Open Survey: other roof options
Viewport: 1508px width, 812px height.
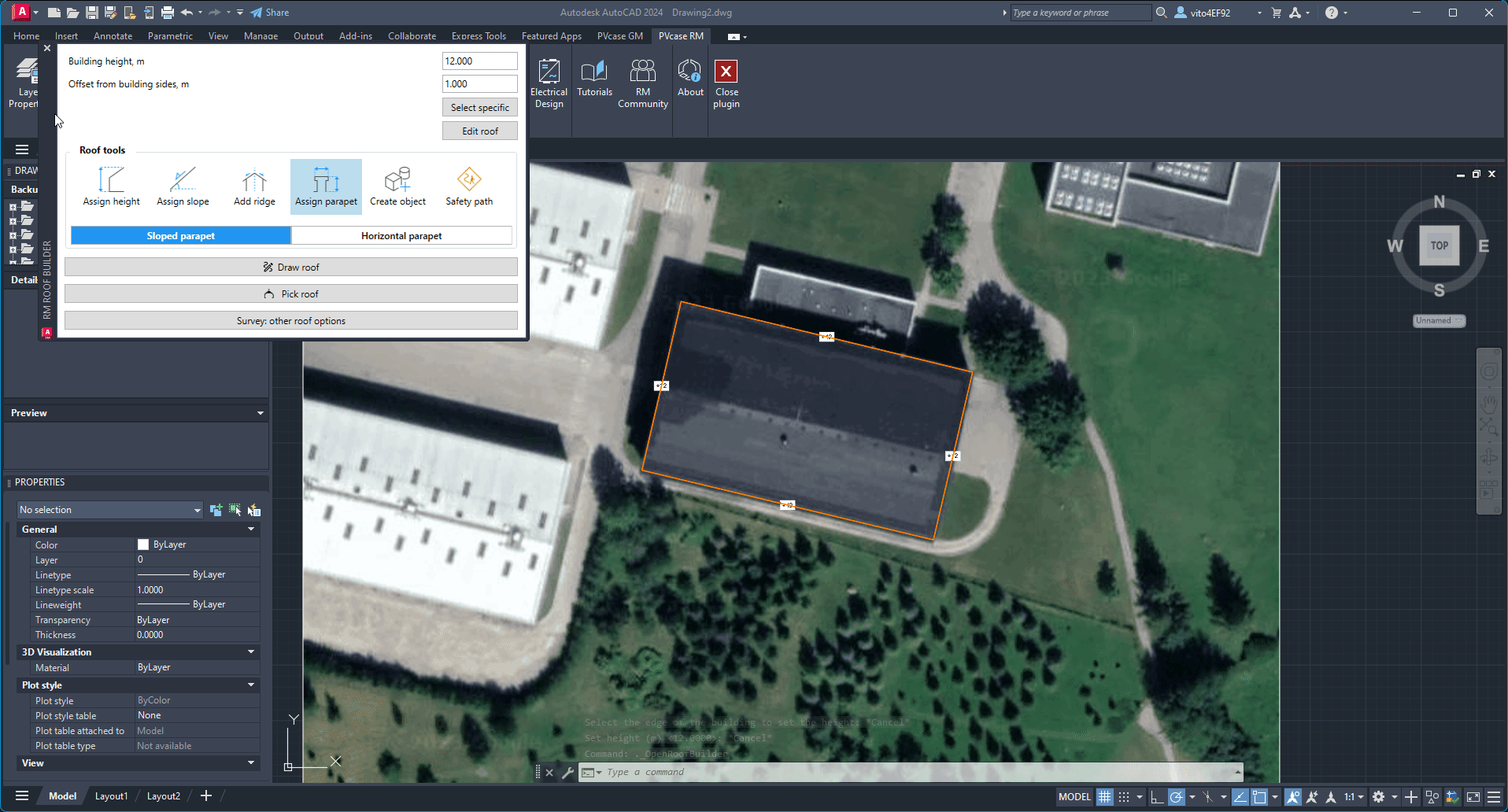point(291,321)
